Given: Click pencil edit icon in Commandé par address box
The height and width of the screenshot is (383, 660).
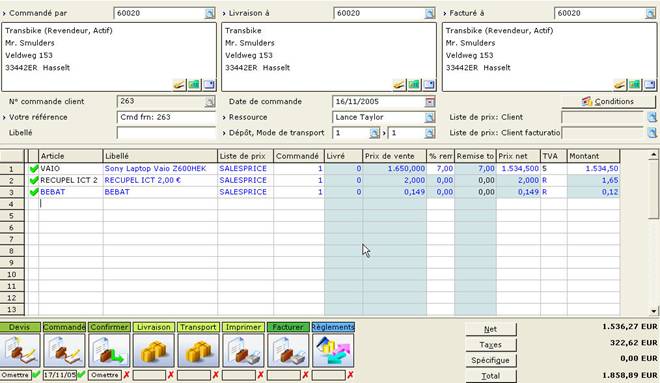Looking at the screenshot, I should click(x=179, y=85).
